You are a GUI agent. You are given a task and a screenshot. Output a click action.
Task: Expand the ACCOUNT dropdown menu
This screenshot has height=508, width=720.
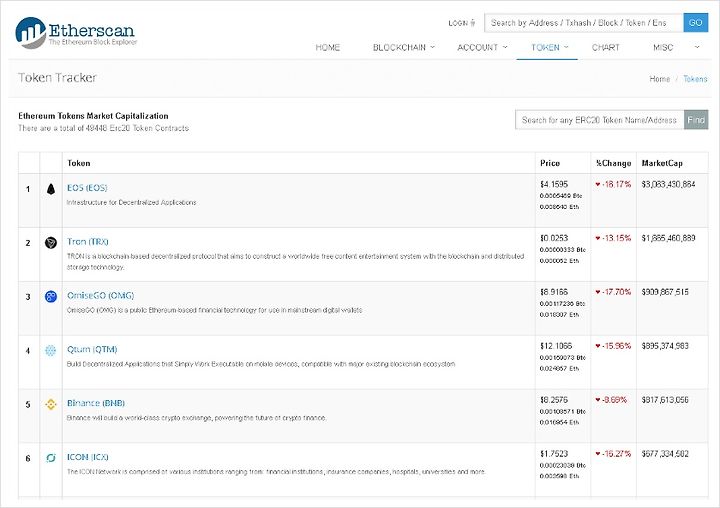tap(482, 47)
